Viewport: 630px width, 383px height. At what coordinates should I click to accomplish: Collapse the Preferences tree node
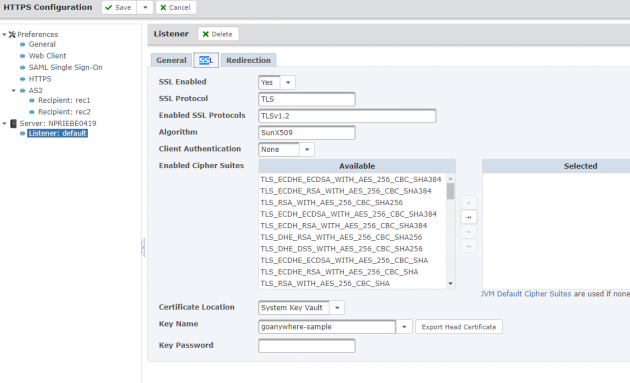[x=4, y=35]
